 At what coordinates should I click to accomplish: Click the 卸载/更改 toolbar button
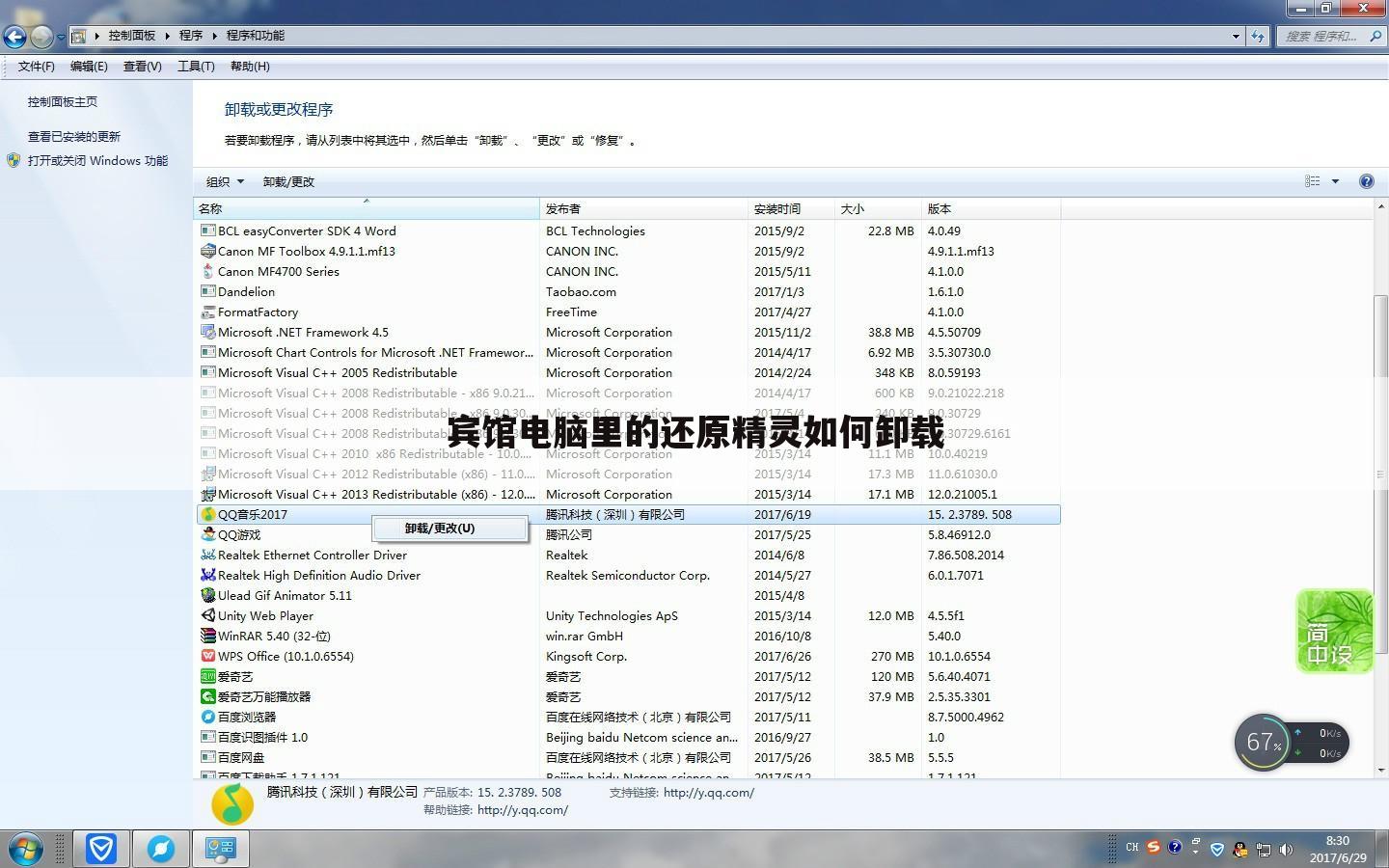(x=288, y=182)
